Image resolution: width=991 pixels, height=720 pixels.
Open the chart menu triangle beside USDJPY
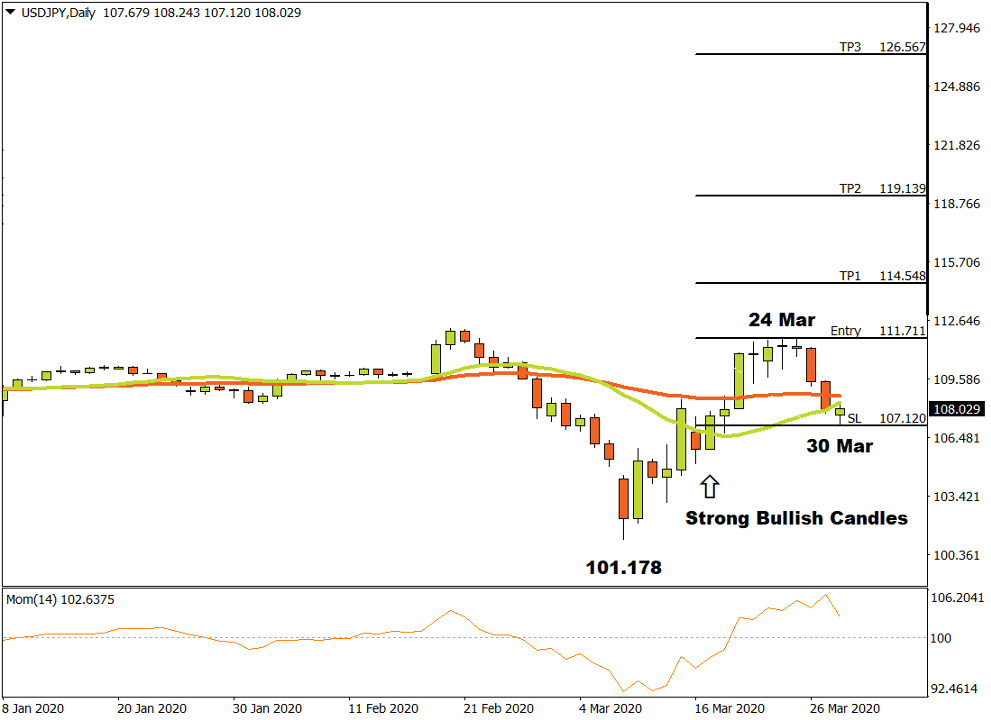coord(10,12)
